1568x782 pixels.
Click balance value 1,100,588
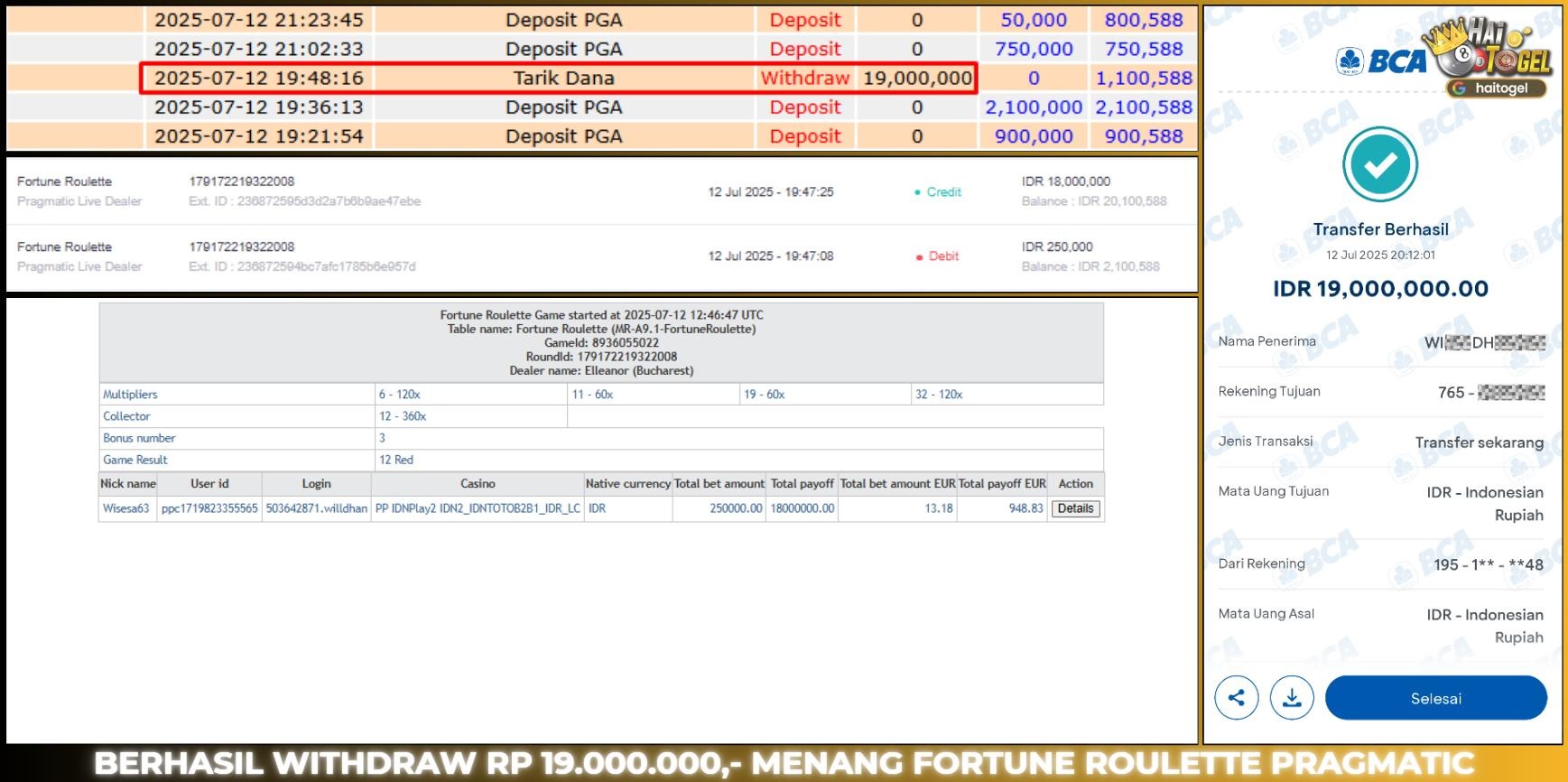click(1144, 78)
